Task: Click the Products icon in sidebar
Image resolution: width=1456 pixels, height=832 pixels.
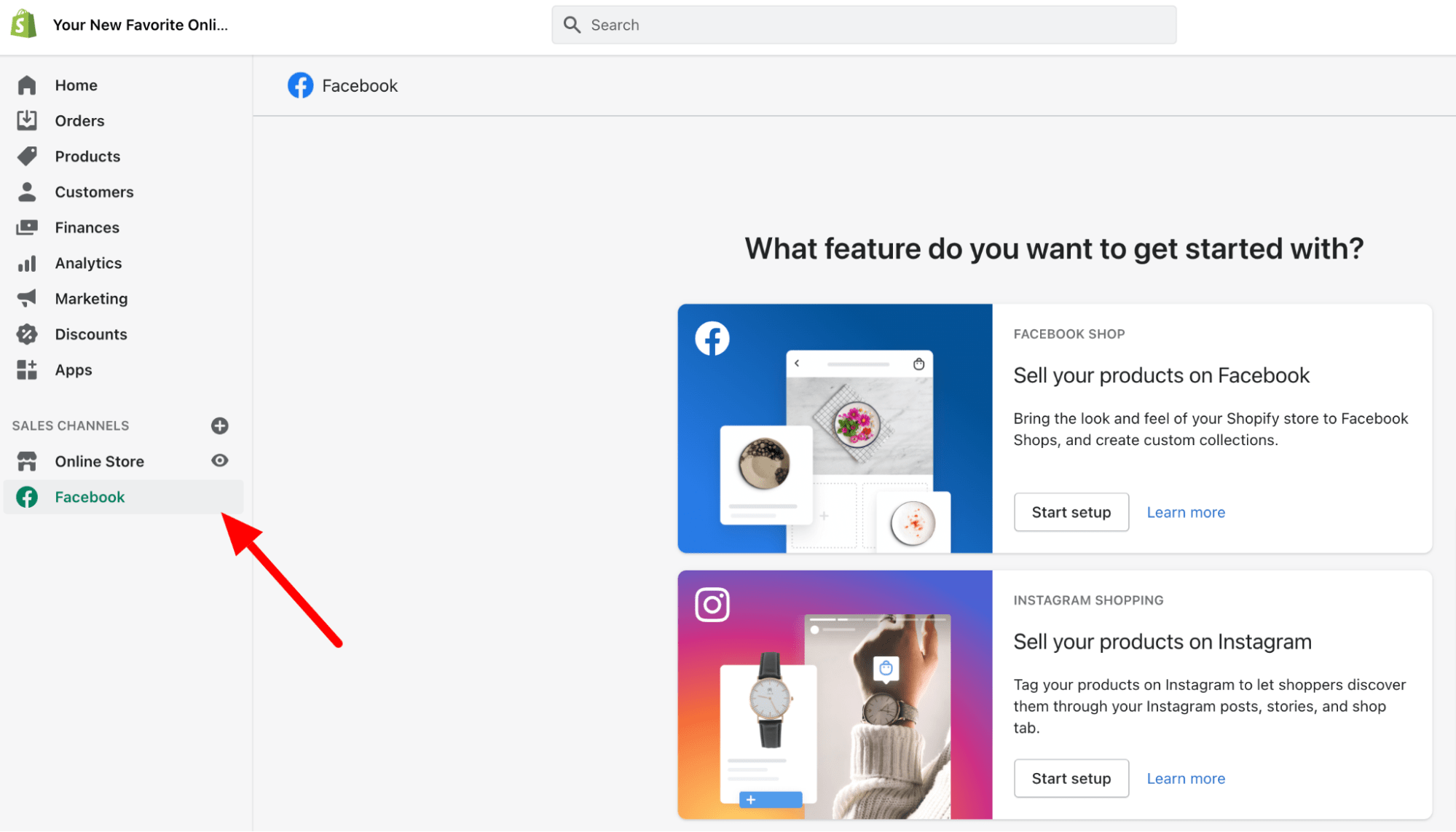Action: (27, 156)
